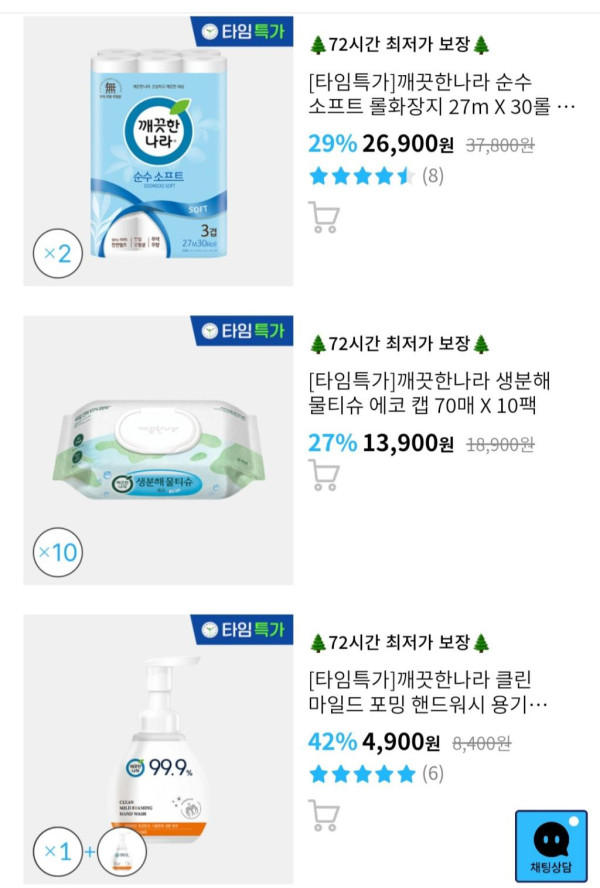The width and height of the screenshot is (600, 888).
Task: Add biodegradable wet wipes to cart
Action: 324,476
